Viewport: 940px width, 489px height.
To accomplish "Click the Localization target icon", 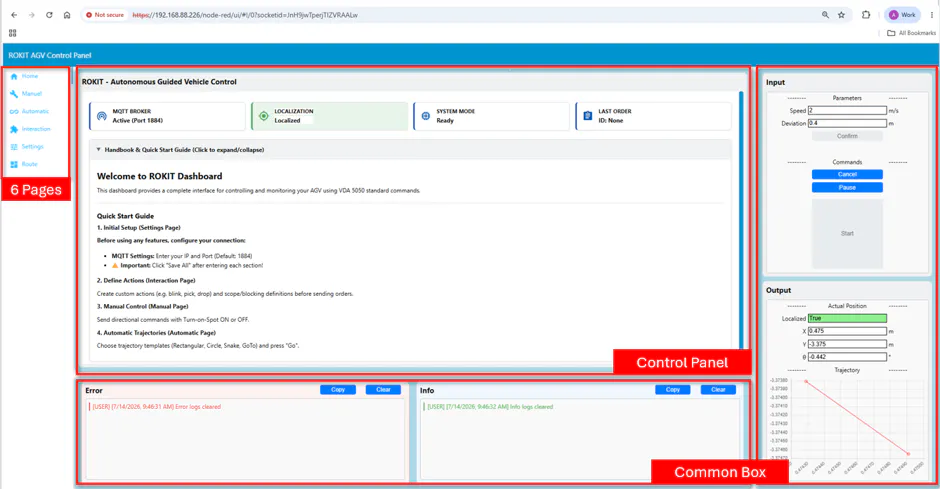I will (264, 116).
